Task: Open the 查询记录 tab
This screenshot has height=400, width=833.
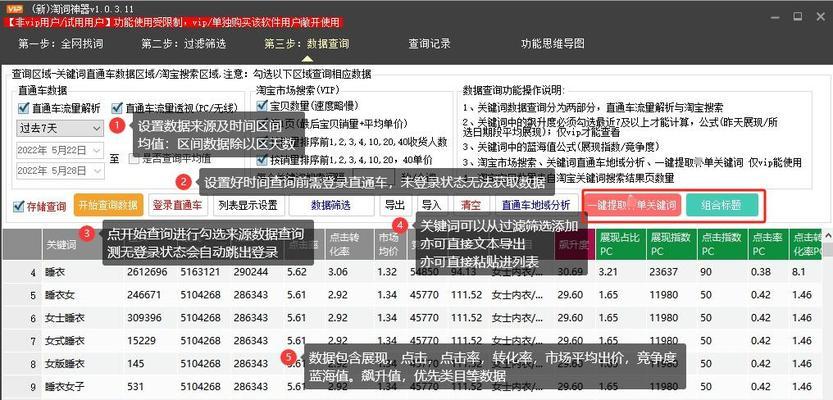Action: (429, 44)
